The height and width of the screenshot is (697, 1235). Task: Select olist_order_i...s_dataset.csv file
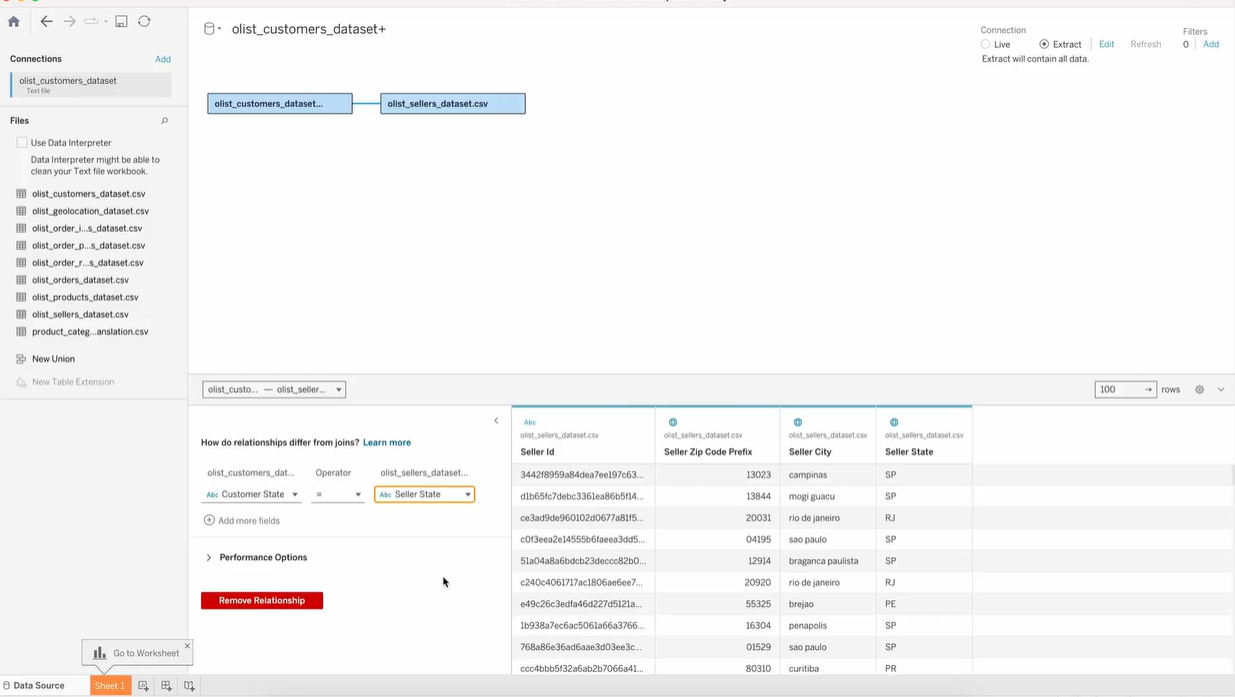click(87, 228)
